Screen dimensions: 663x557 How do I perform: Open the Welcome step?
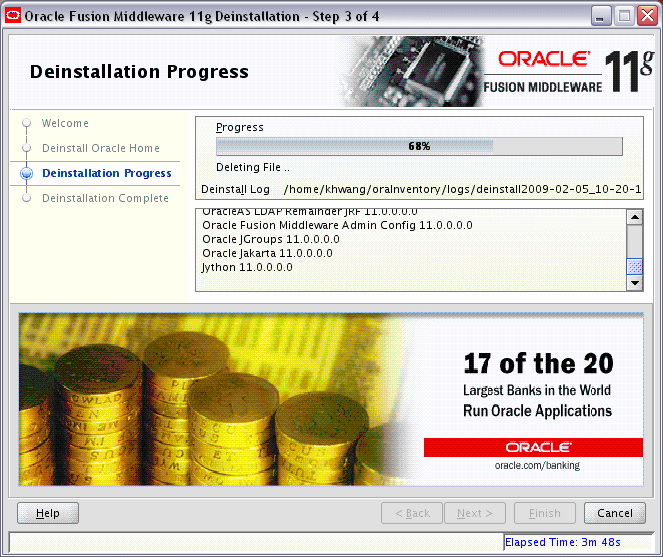[65, 123]
